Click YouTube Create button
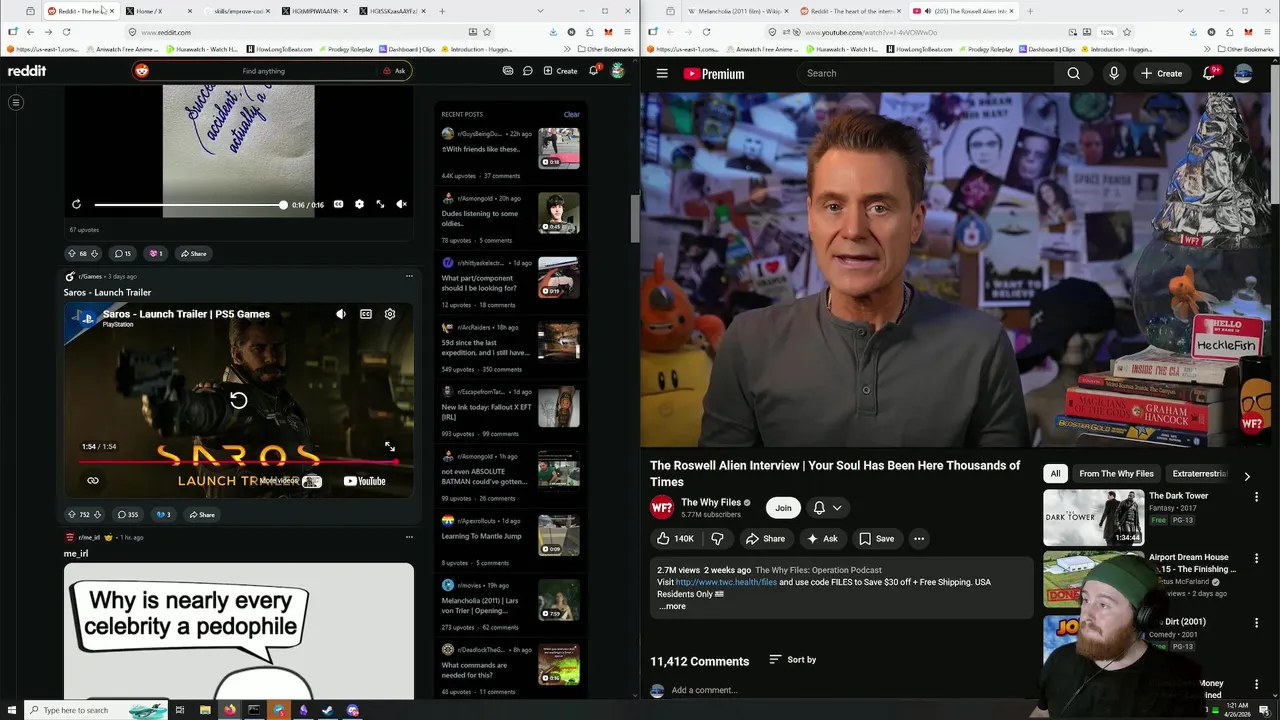The height and width of the screenshot is (720, 1280). 1161,73
